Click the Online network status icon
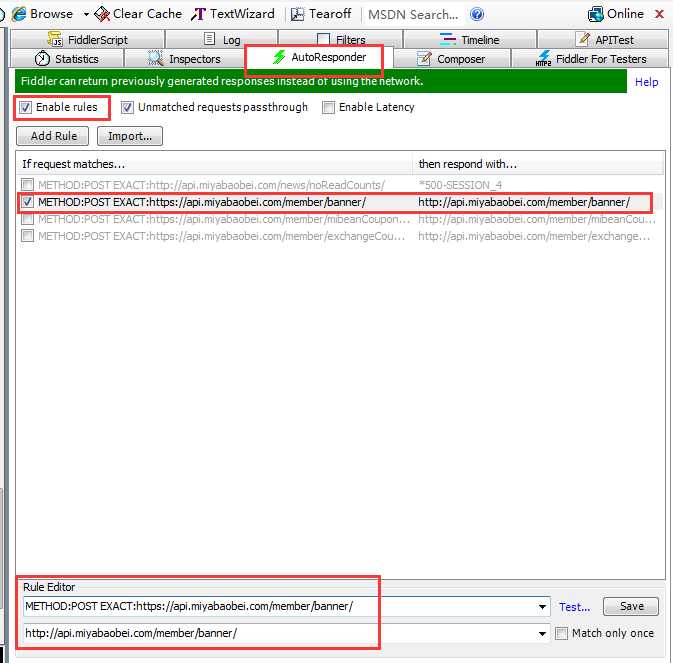The height and width of the screenshot is (663, 673). tap(595, 14)
